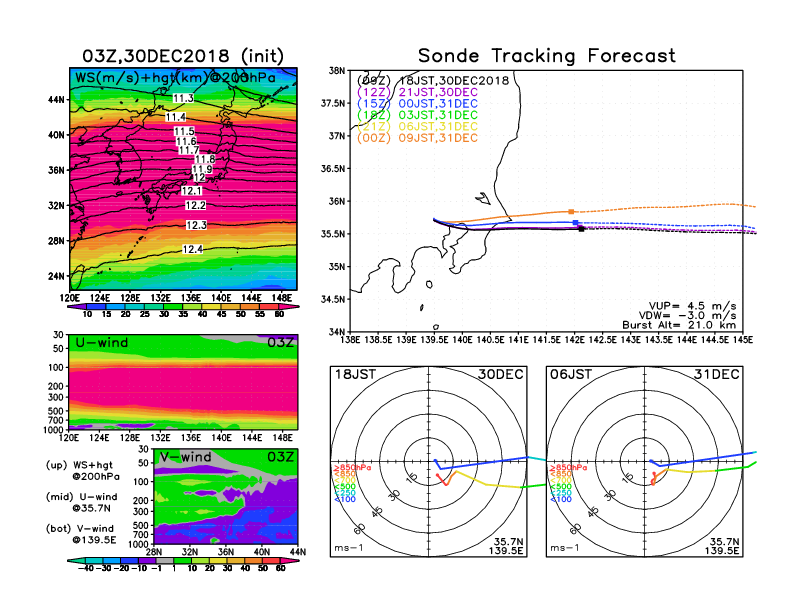Click the orange square burst marker on track
The height and width of the screenshot is (612, 792).
point(571,212)
